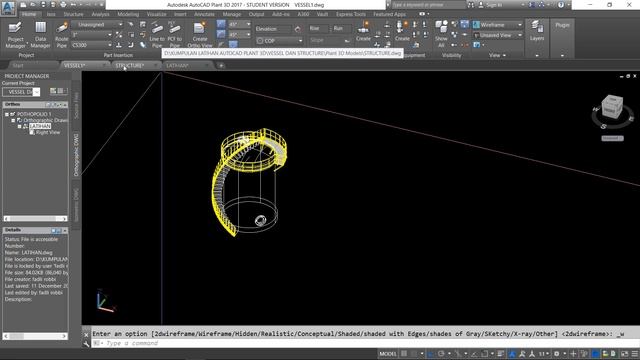Close the command line with its X icon
Screen dimensions: 640x360
[86, 334]
